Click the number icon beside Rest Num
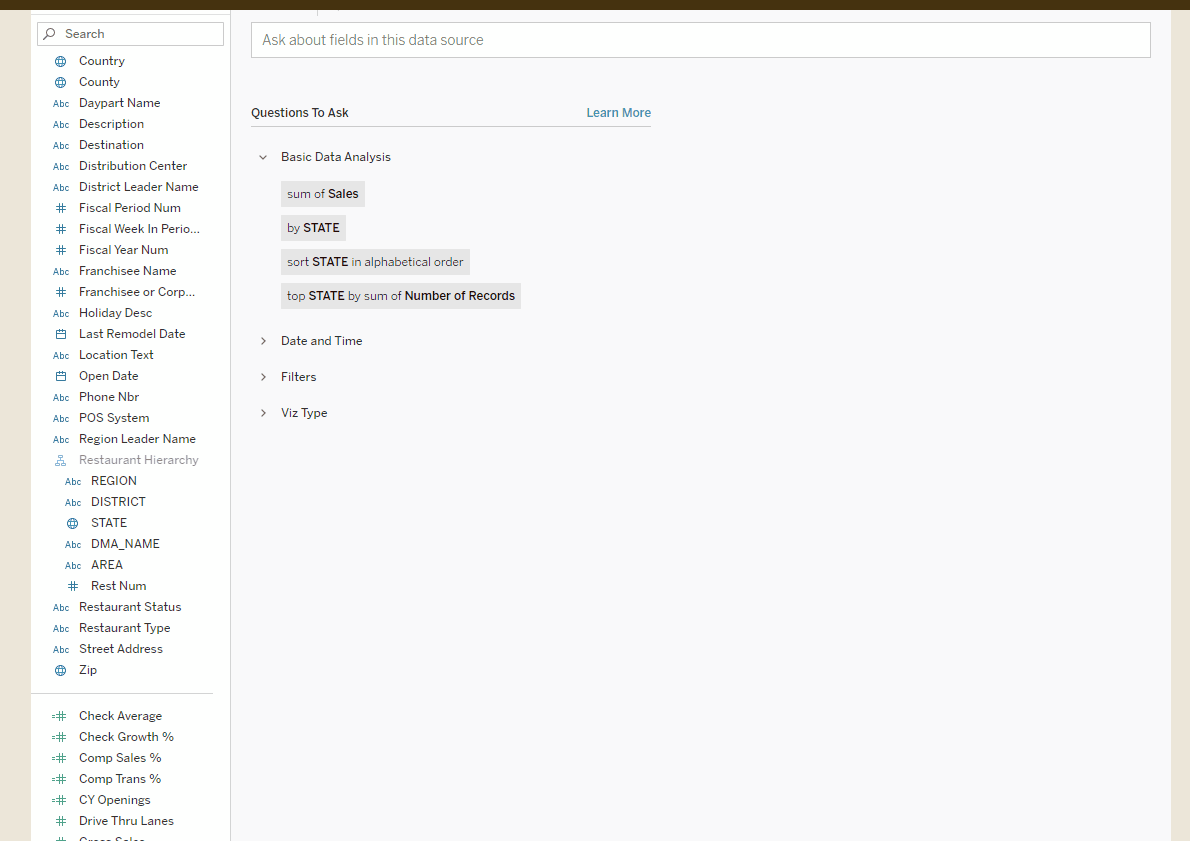The height and width of the screenshot is (841, 1190). pyautogui.click(x=74, y=585)
